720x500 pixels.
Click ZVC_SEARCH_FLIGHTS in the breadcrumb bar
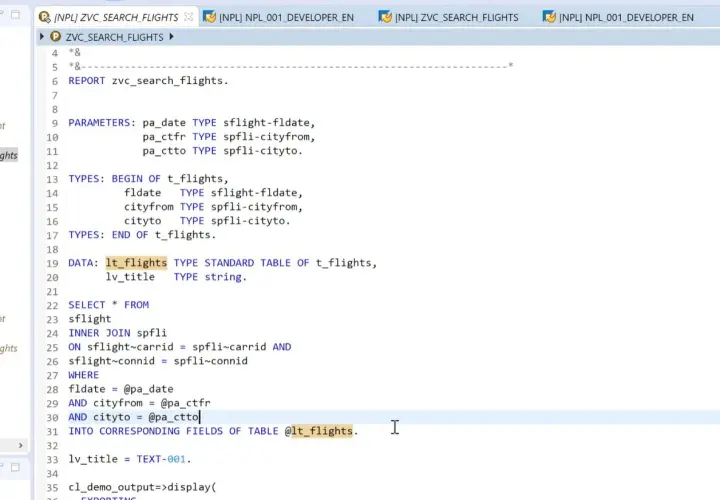[x=114, y=37]
